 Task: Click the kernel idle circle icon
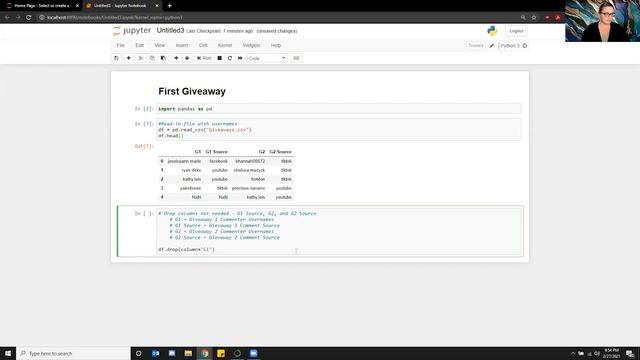coord(525,46)
